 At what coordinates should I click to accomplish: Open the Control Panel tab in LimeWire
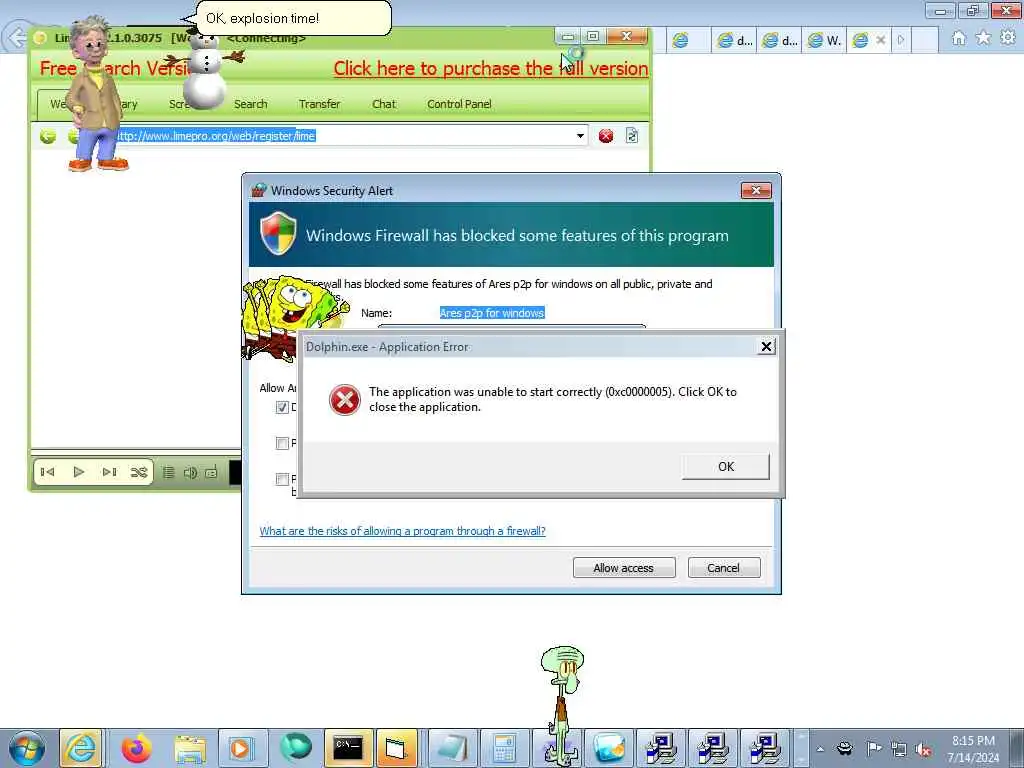(459, 104)
